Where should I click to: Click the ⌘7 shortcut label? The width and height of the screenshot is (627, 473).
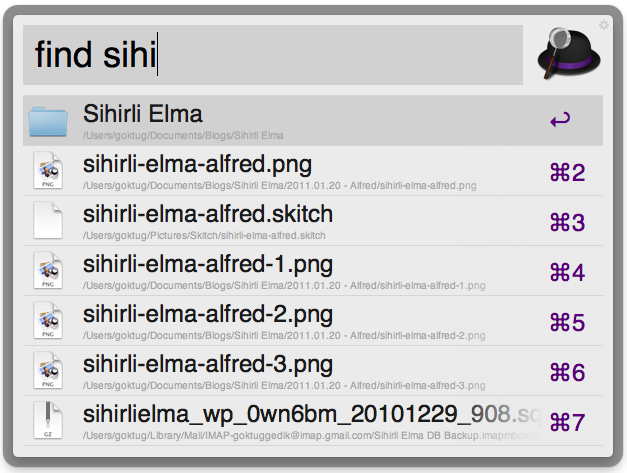567,421
